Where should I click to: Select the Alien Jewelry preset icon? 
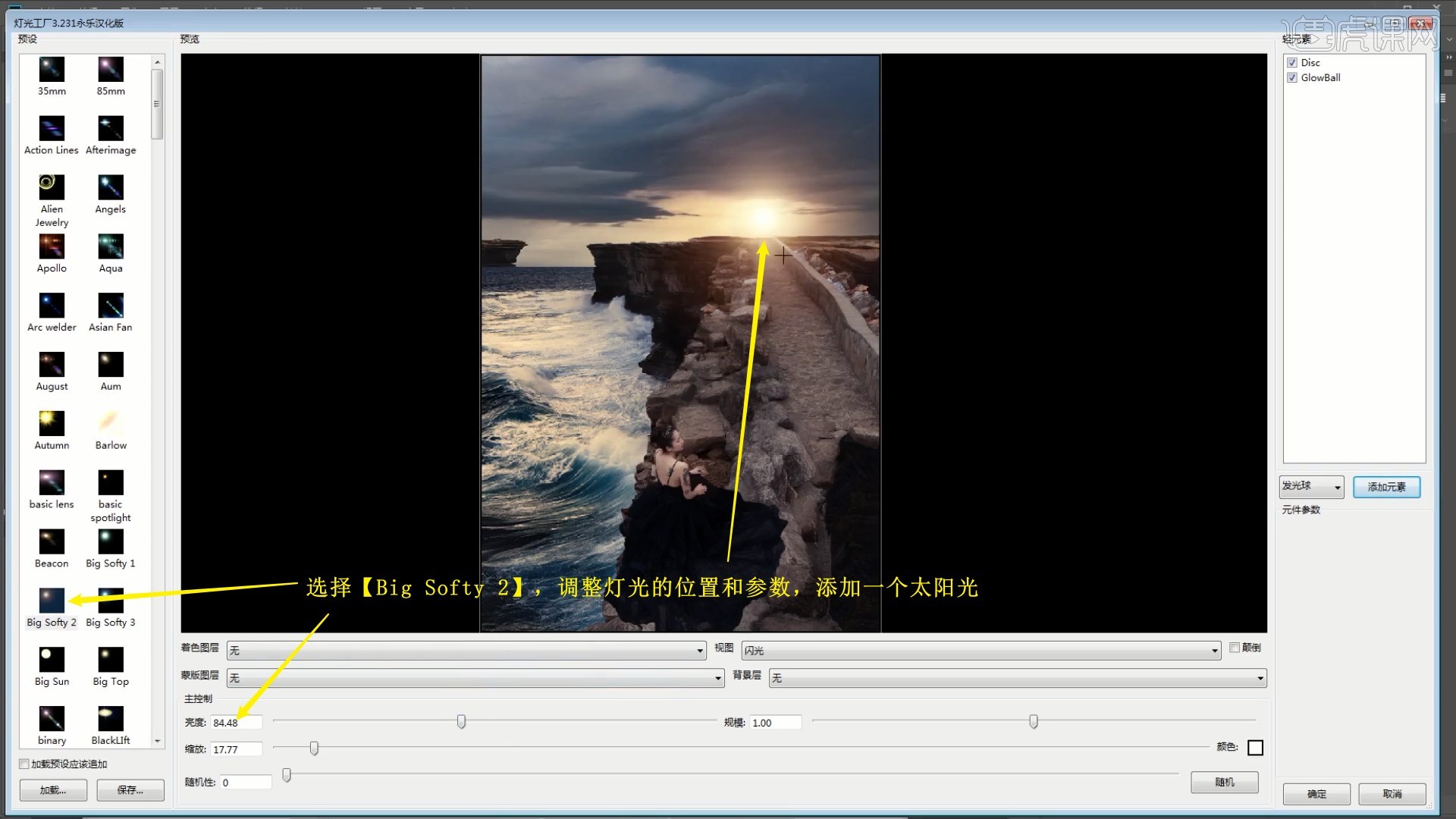pyautogui.click(x=52, y=187)
